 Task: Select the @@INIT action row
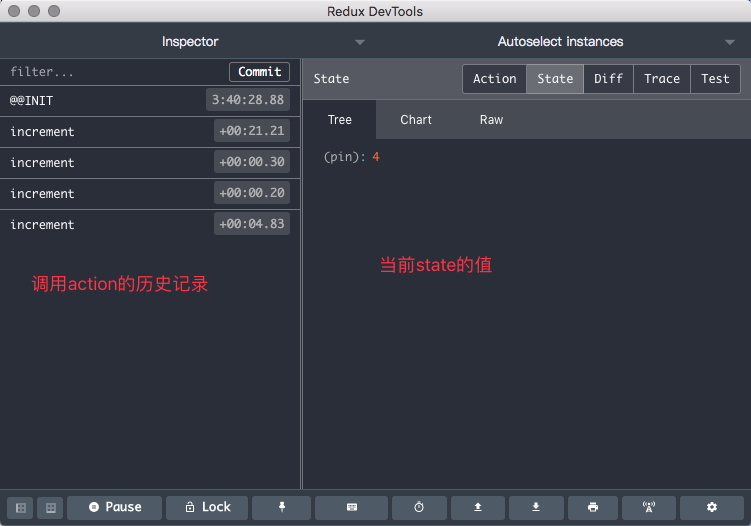pyautogui.click(x=150, y=101)
